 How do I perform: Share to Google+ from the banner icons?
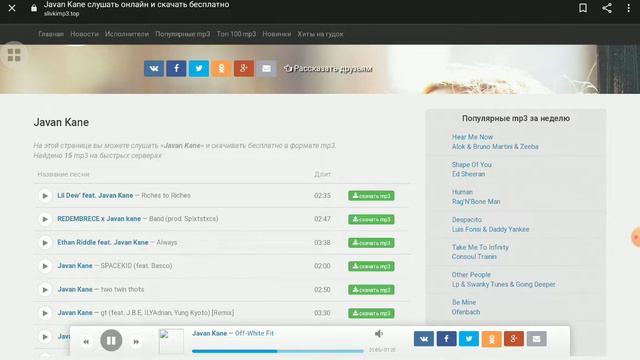[x=244, y=69]
